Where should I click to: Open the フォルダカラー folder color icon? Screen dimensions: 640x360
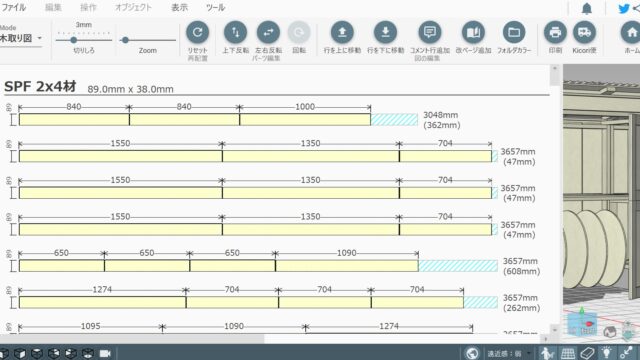[514, 32]
